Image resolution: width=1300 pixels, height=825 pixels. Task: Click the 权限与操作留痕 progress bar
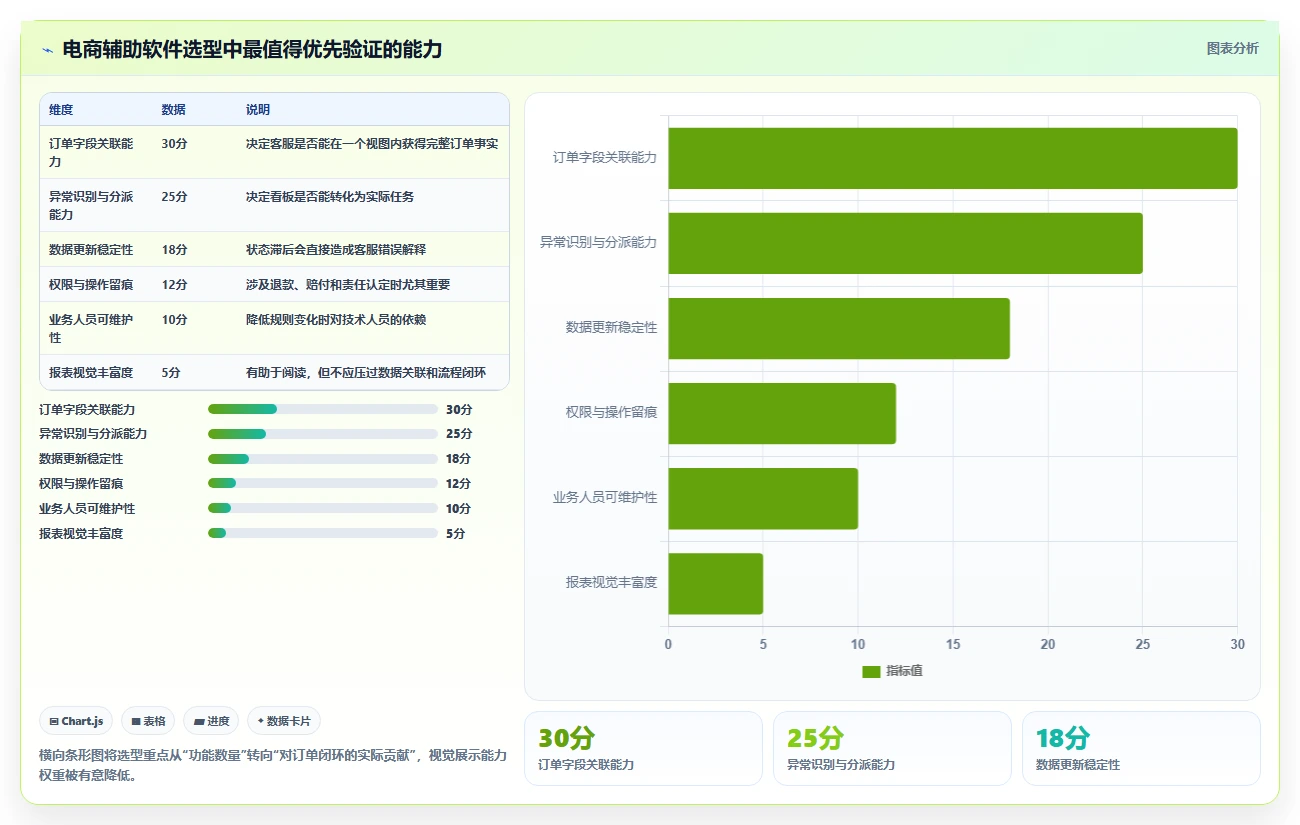323,483
